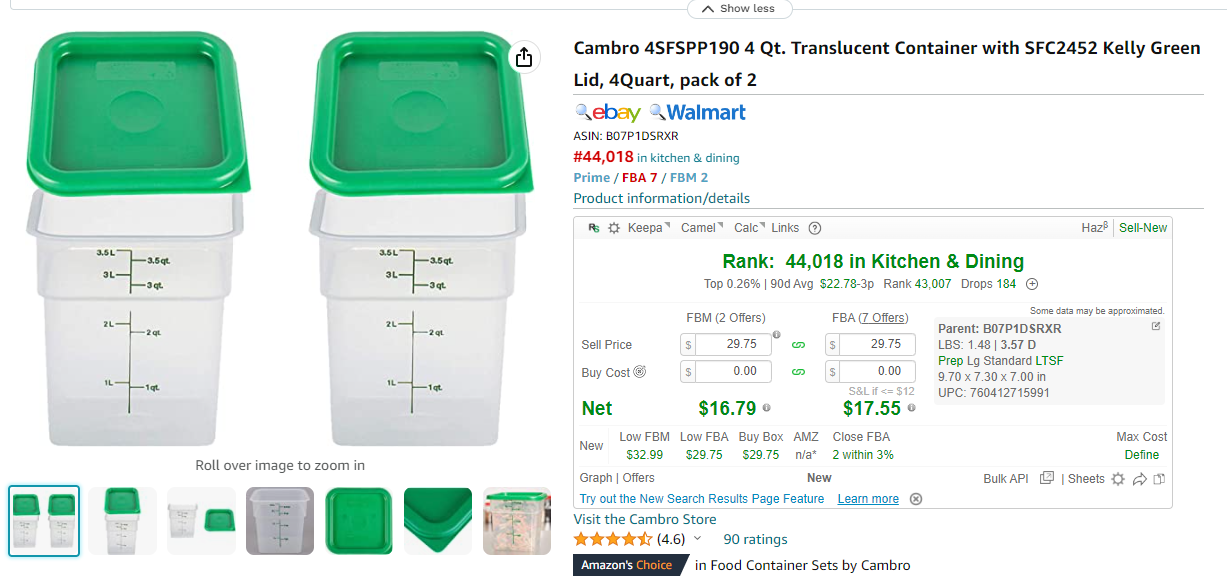Open the Camel dropdown
1227x586 pixels.
[x=702, y=228]
